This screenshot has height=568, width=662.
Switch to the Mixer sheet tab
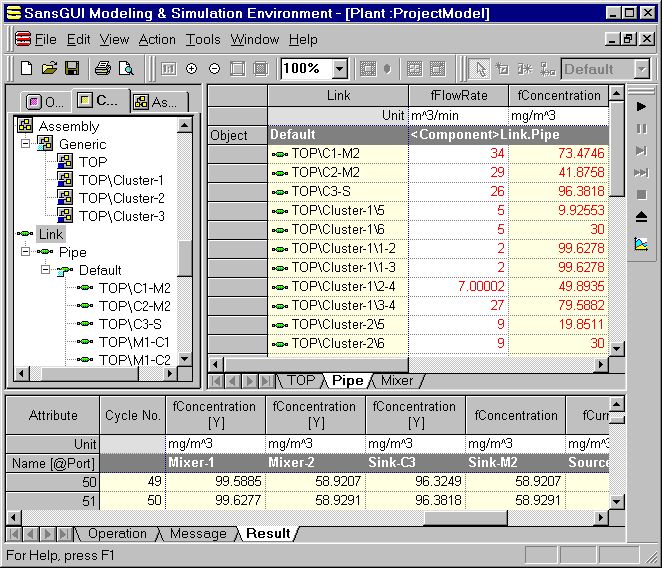397,381
